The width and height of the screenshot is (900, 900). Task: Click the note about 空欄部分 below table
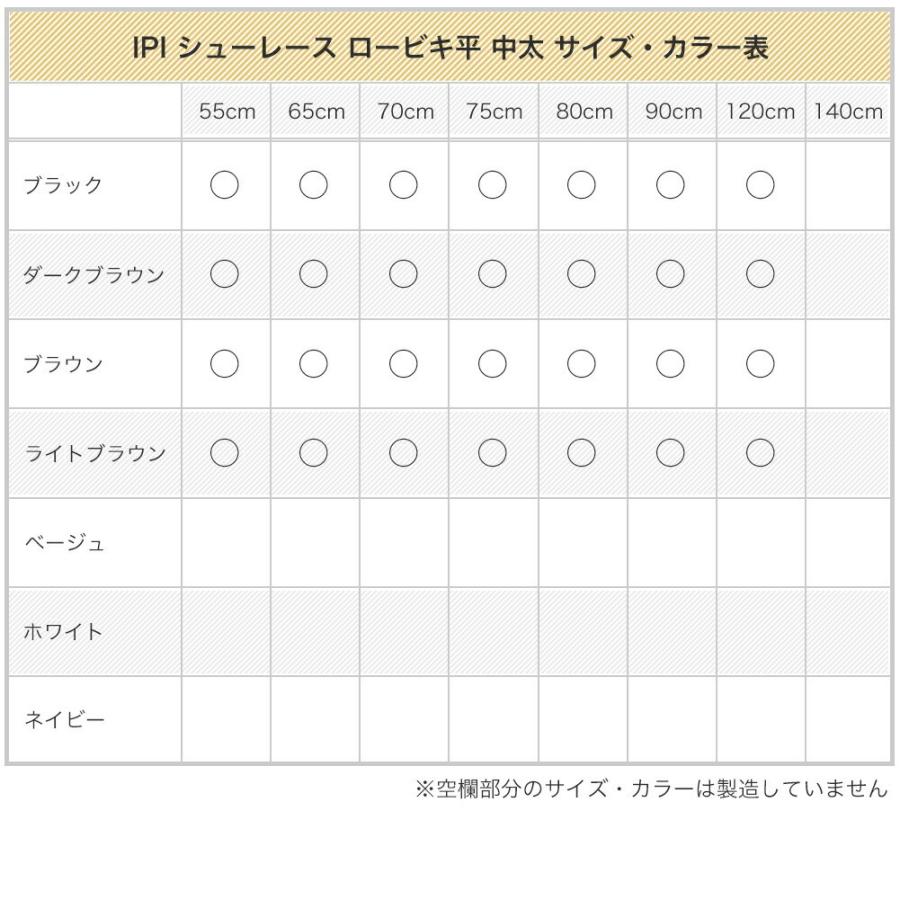pos(651,788)
